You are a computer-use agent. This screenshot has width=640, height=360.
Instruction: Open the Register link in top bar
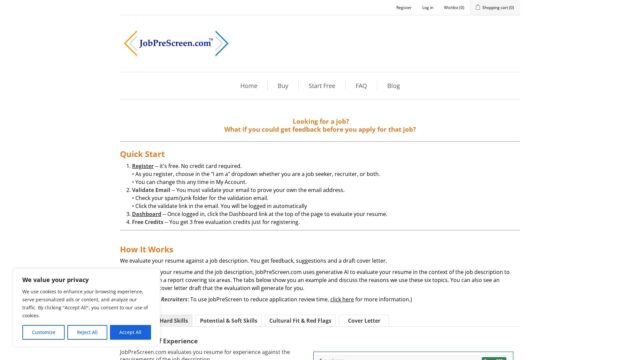pyautogui.click(x=403, y=8)
